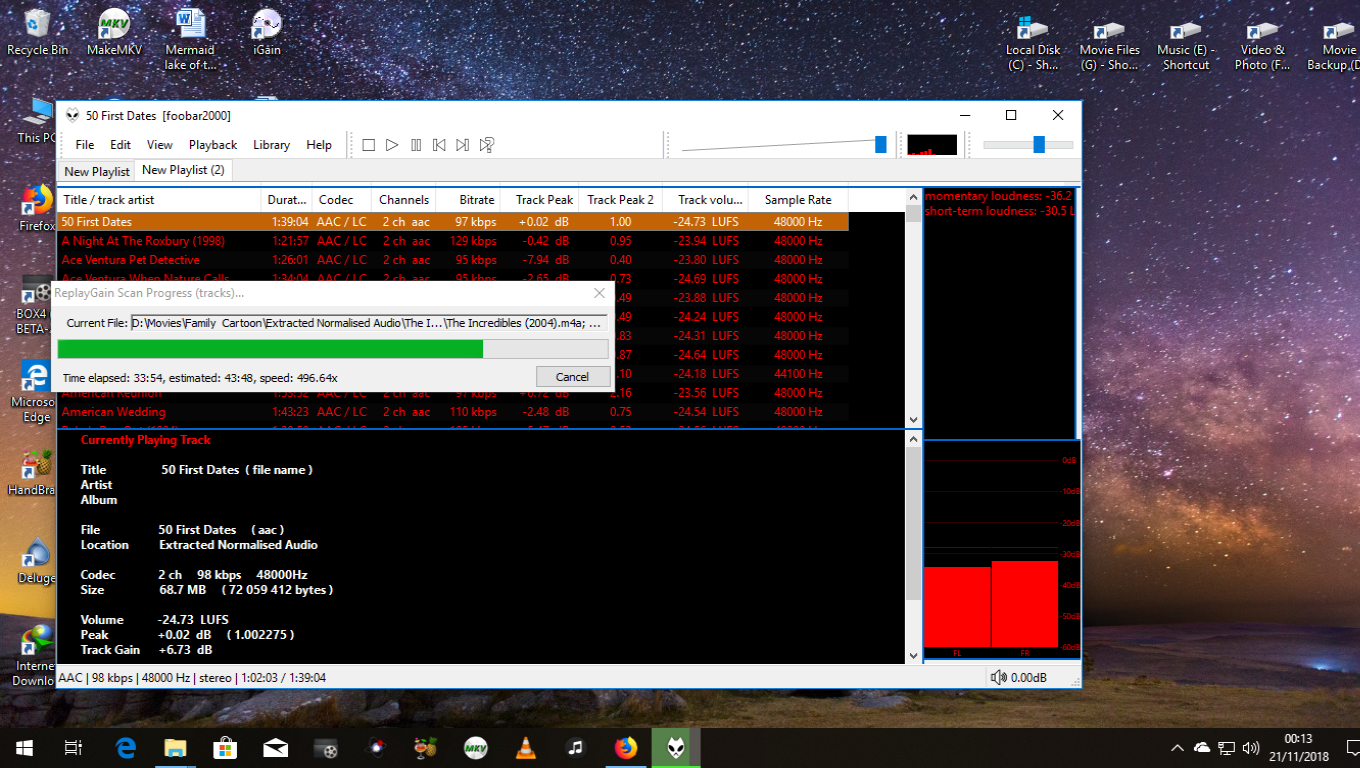Cancel the ReplayGain scan
The height and width of the screenshot is (768, 1360).
coord(572,377)
